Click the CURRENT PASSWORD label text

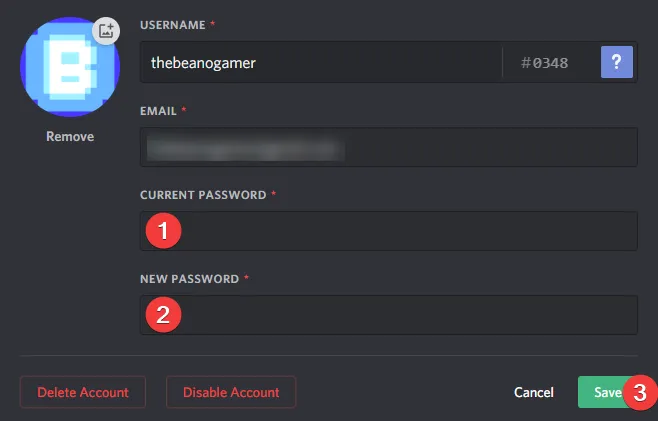tap(203, 195)
